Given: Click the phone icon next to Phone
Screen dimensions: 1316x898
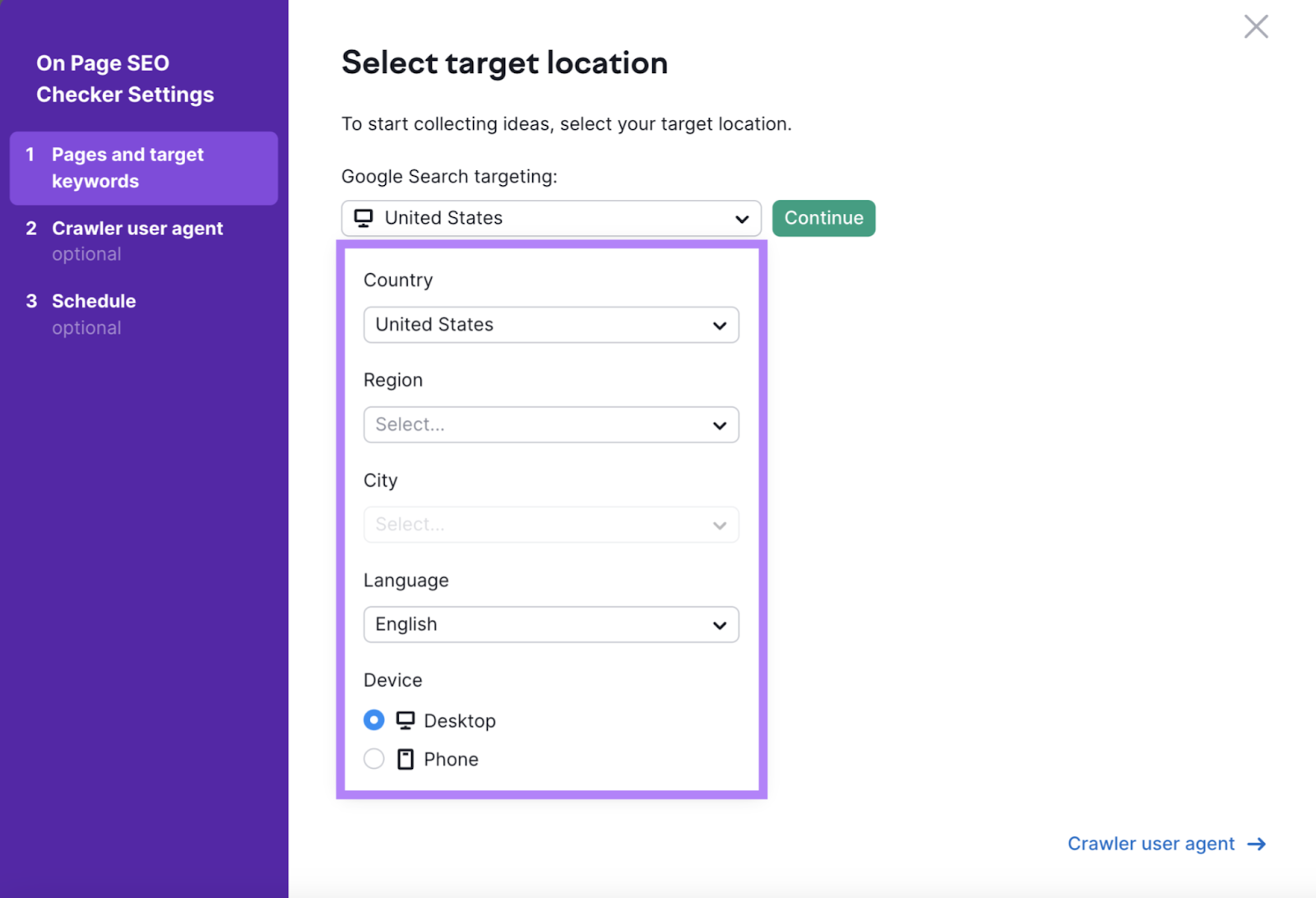Looking at the screenshot, I should pyautogui.click(x=405, y=759).
